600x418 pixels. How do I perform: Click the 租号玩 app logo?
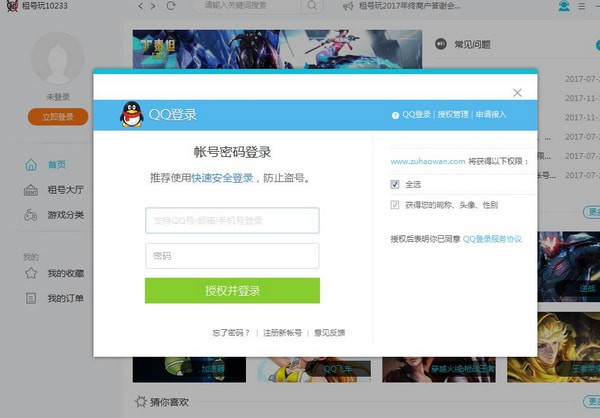coord(12,6)
